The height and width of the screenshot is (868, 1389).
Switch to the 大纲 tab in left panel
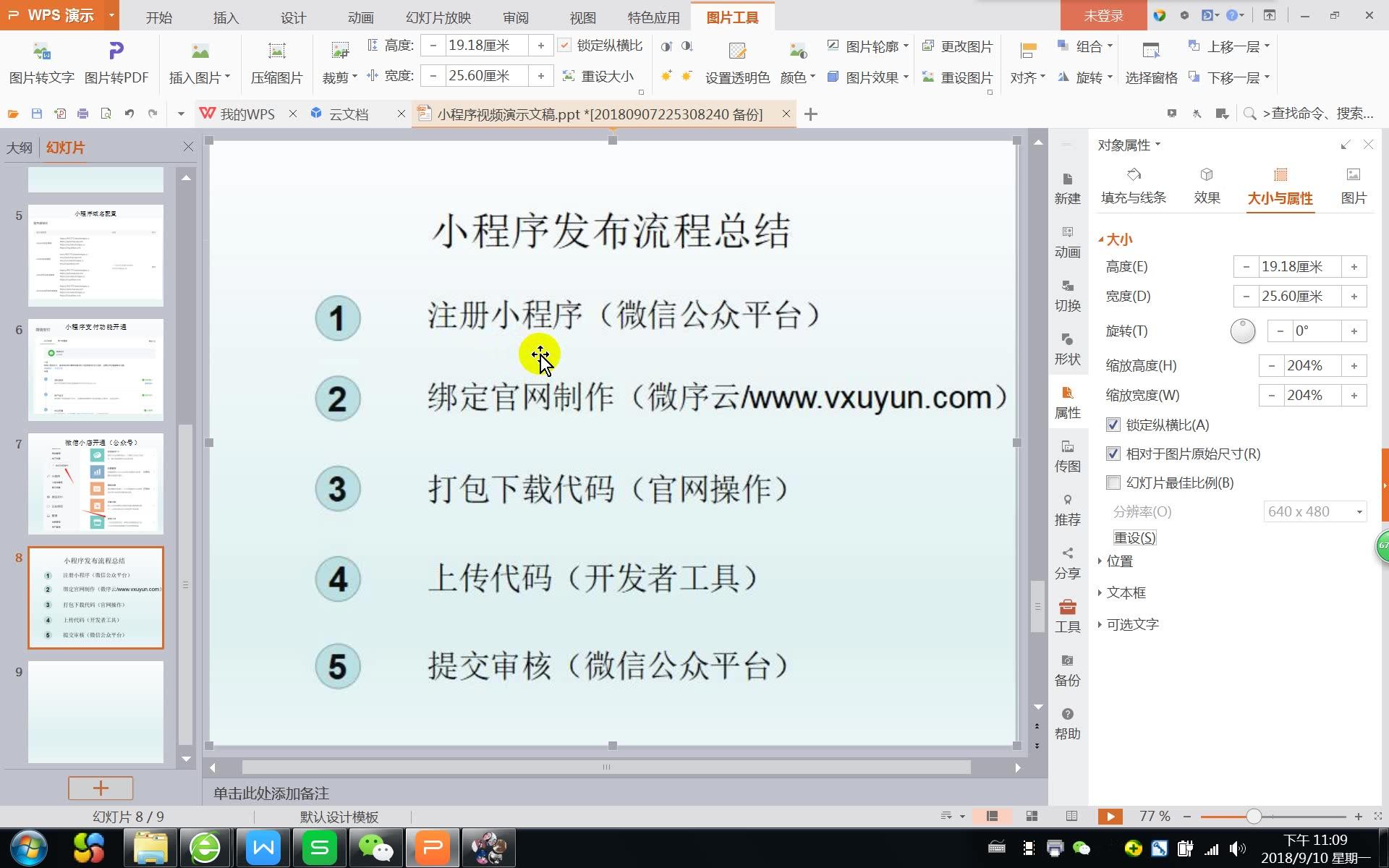(x=20, y=147)
